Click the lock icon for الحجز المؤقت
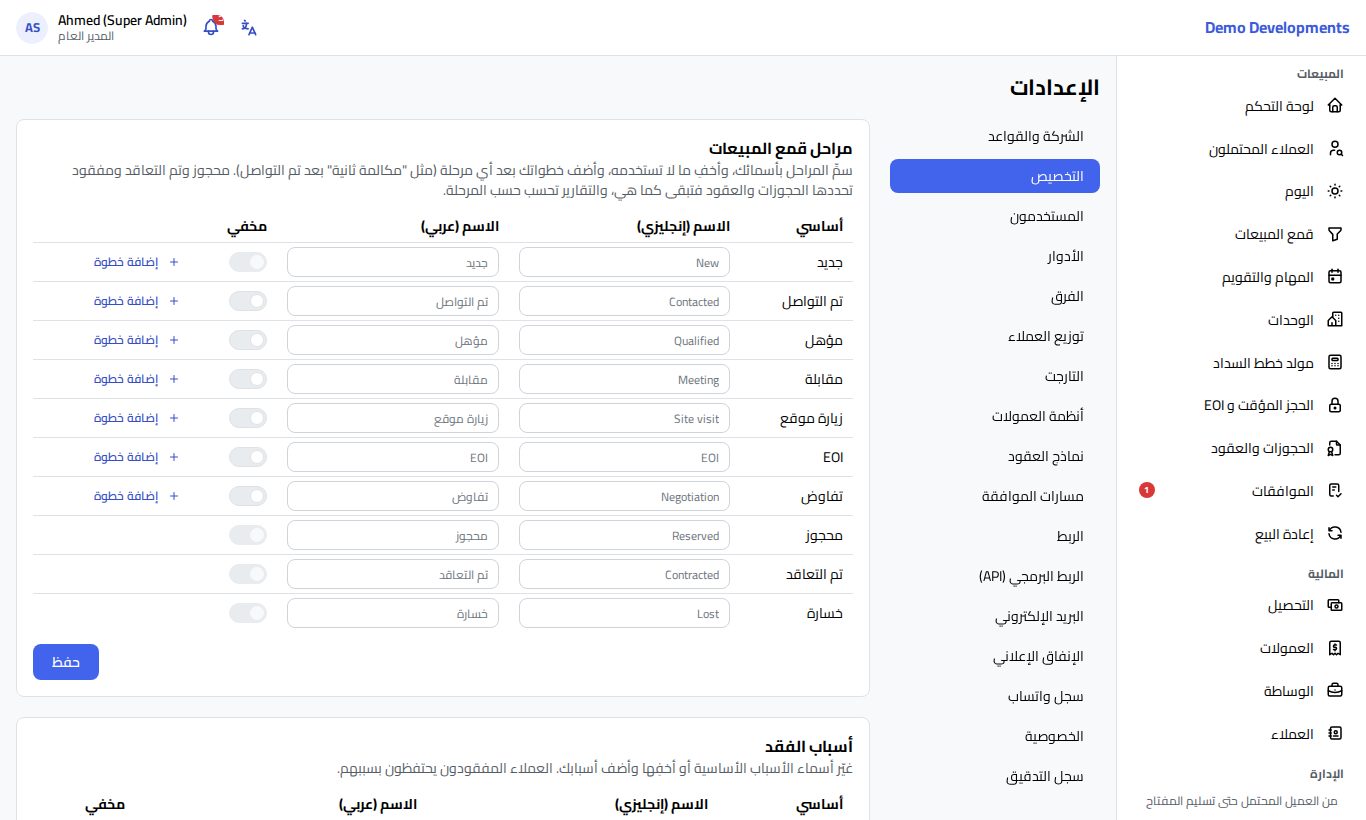The image size is (1366, 820). [1334, 406]
